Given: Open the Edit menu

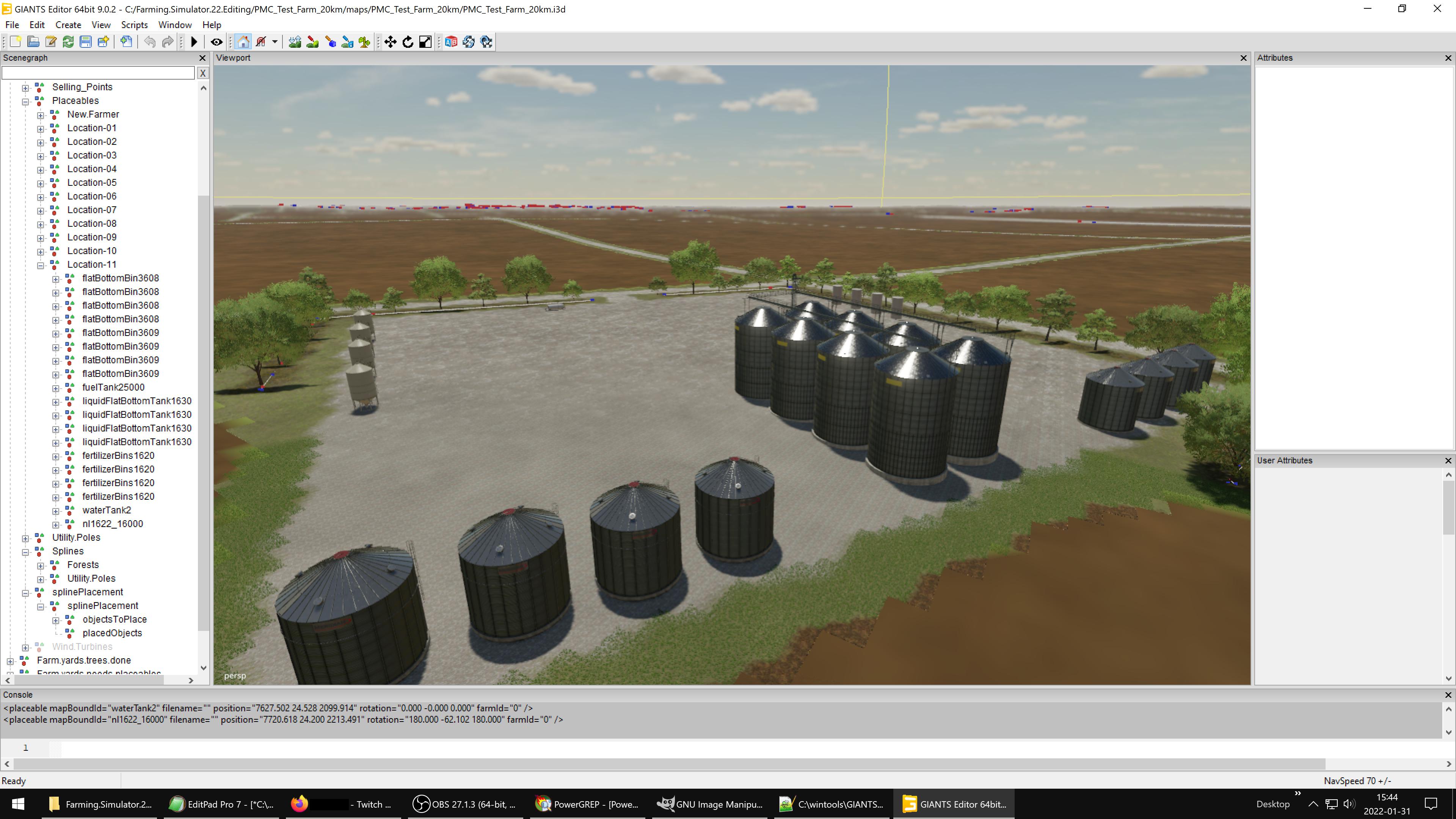Looking at the screenshot, I should 37,25.
